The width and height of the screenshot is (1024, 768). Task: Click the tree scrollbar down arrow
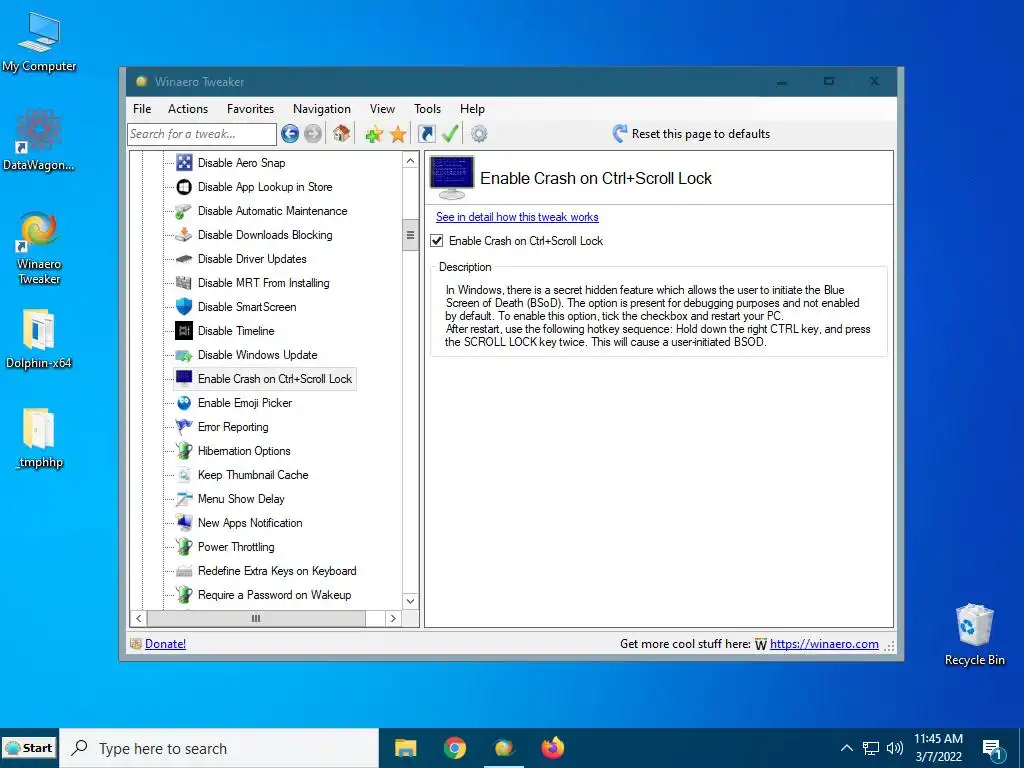coord(410,601)
